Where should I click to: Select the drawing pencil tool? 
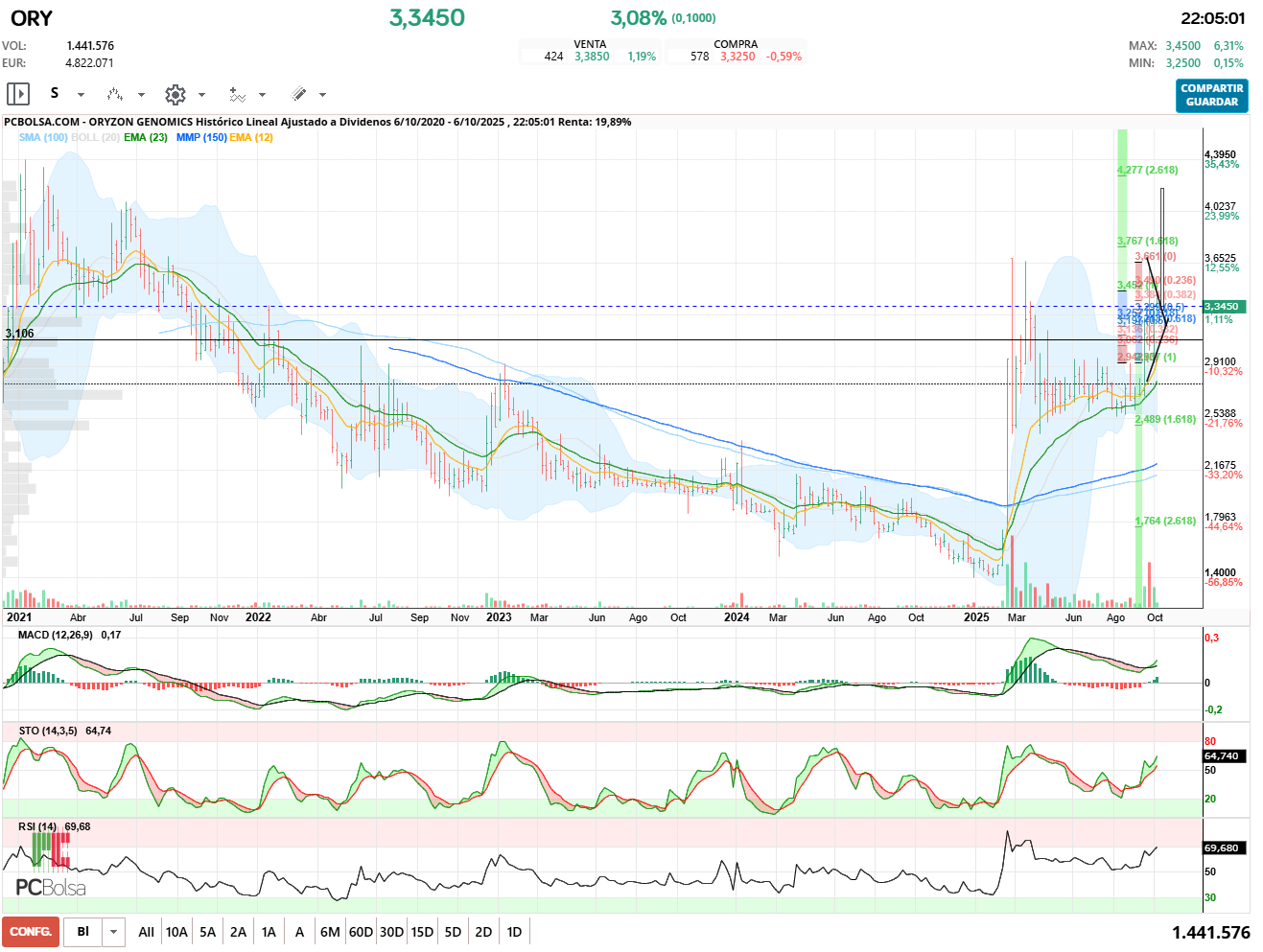(x=298, y=94)
